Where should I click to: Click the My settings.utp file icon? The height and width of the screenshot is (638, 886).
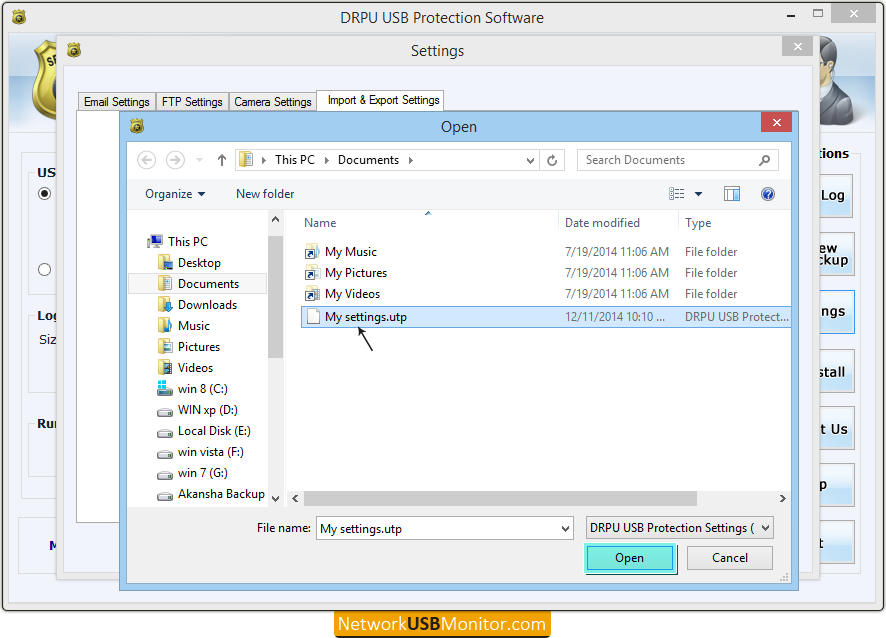coord(313,316)
